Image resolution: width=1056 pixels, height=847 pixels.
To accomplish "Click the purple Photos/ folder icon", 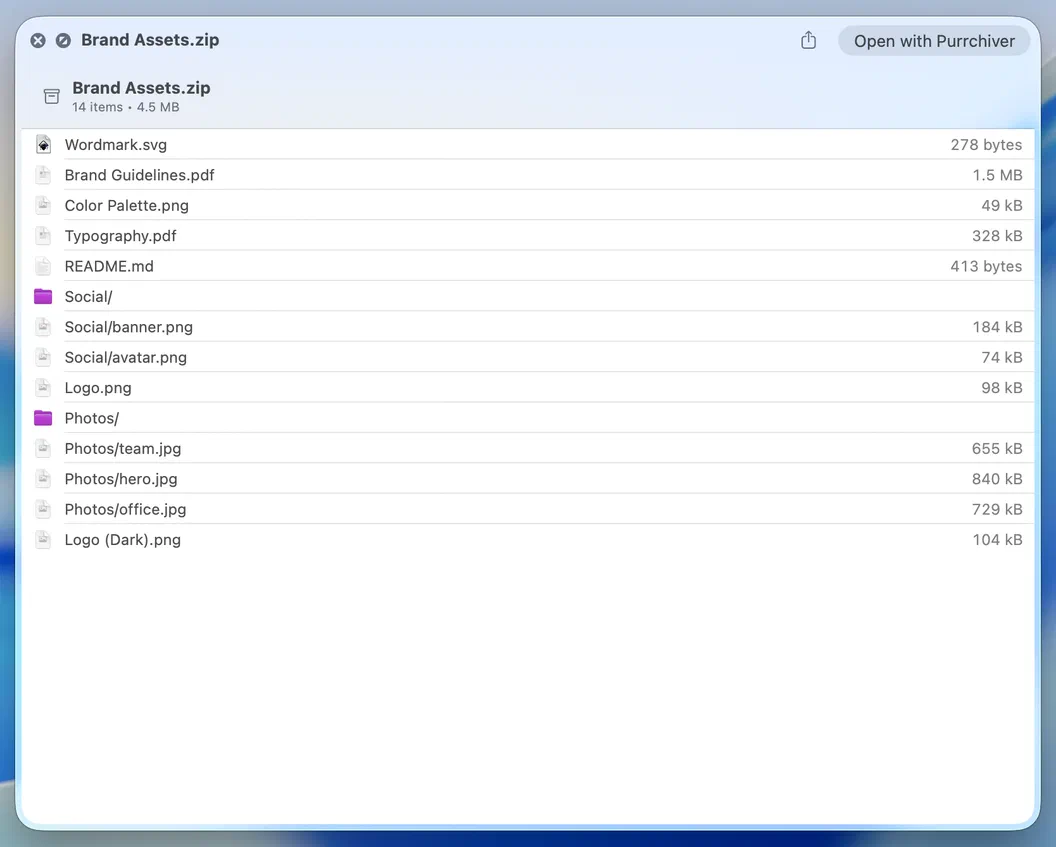I will (x=43, y=418).
